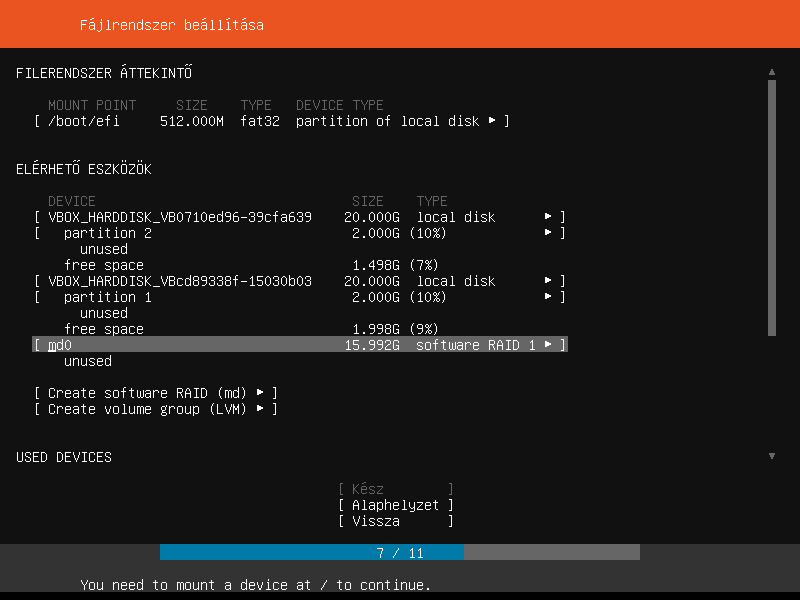Select the VBOX_HARDDISK_VB0710ed96-39cfa639 disk
Screen dimensions: 800x600
(x=180, y=217)
